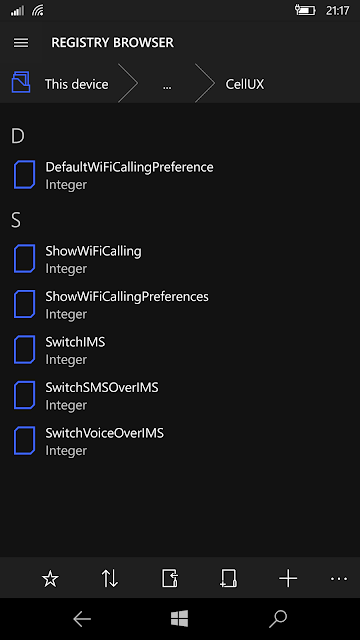This screenshot has height=640, width=360.
Task: Jump using the D group header
Action: coord(18,136)
